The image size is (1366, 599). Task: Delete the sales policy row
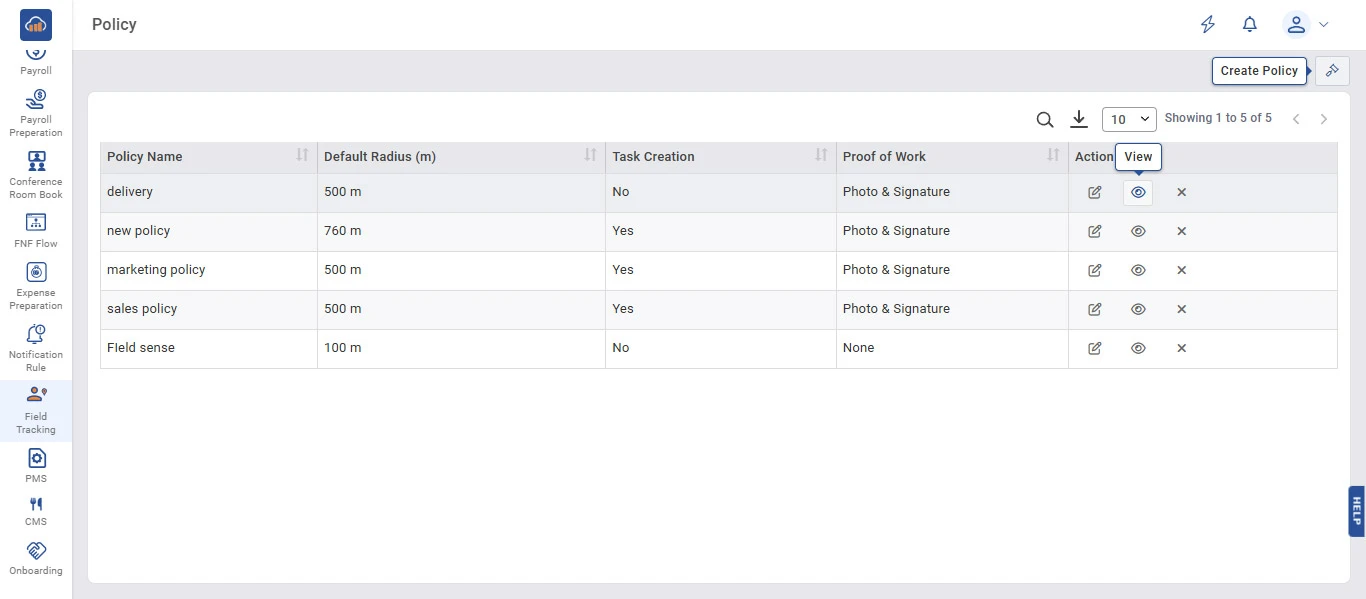tap(1181, 309)
